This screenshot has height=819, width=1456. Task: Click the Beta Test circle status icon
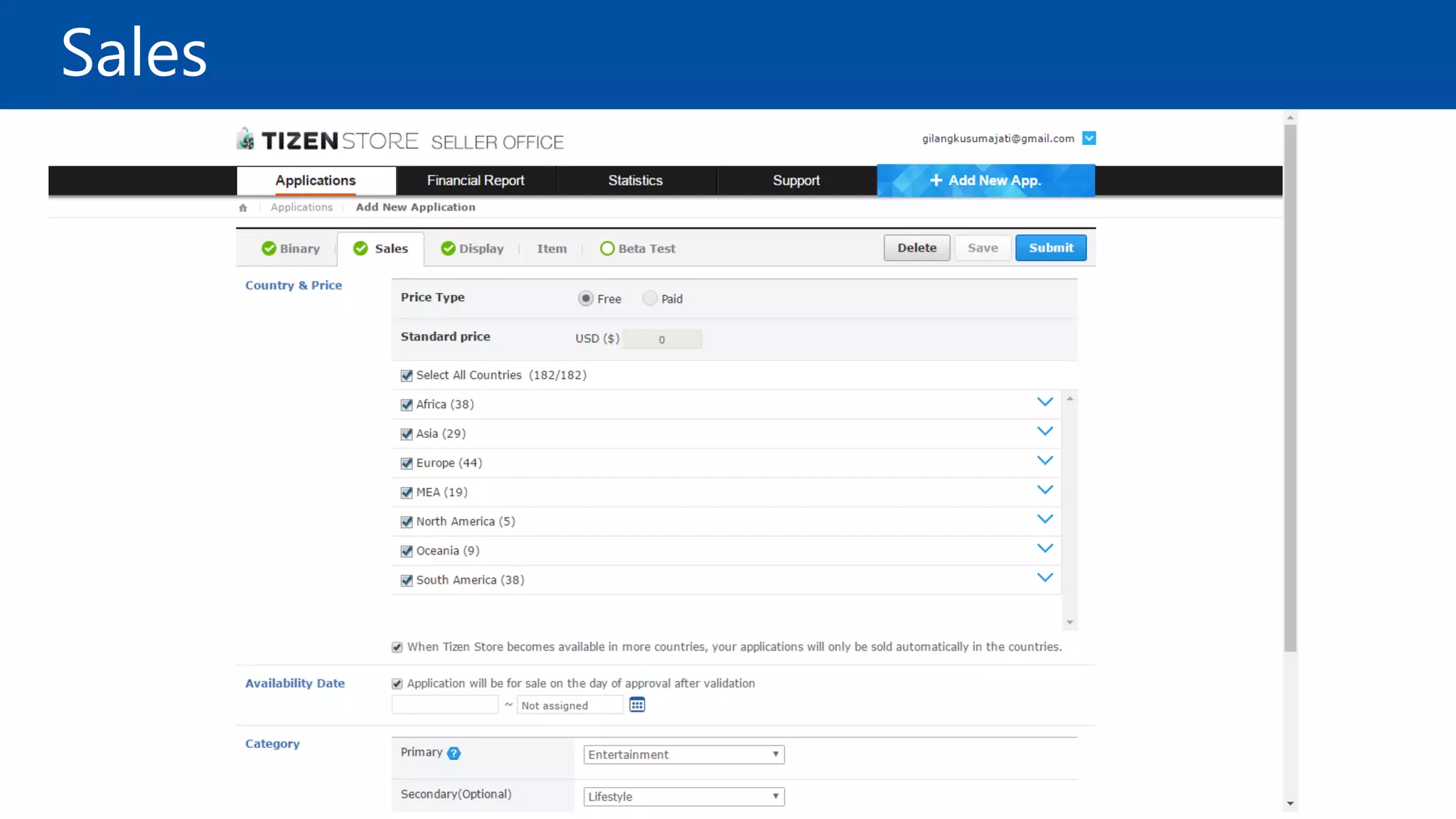click(x=607, y=248)
